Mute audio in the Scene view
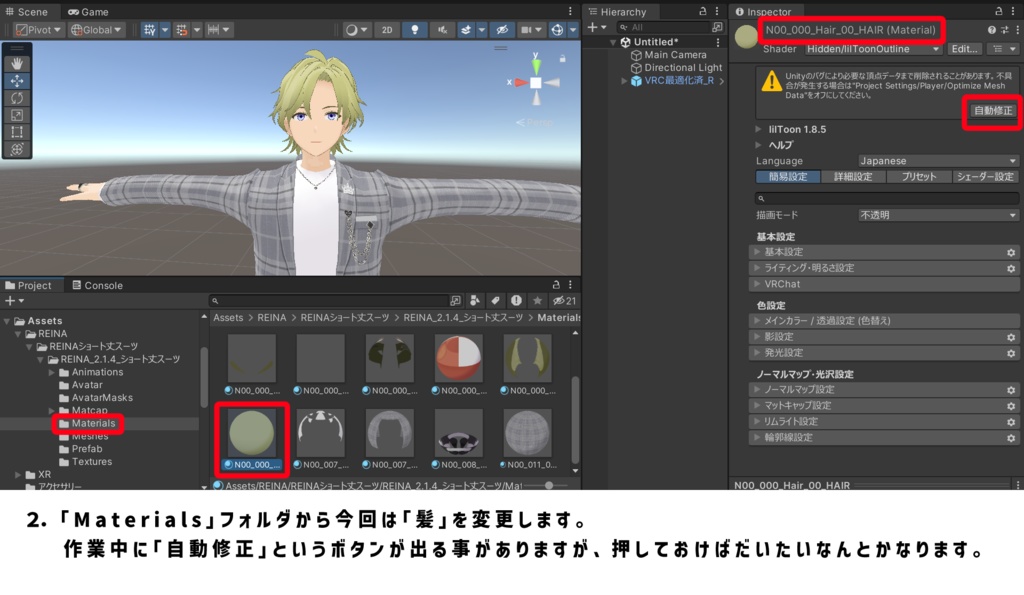Viewport: 1024px width, 595px height. click(443, 29)
